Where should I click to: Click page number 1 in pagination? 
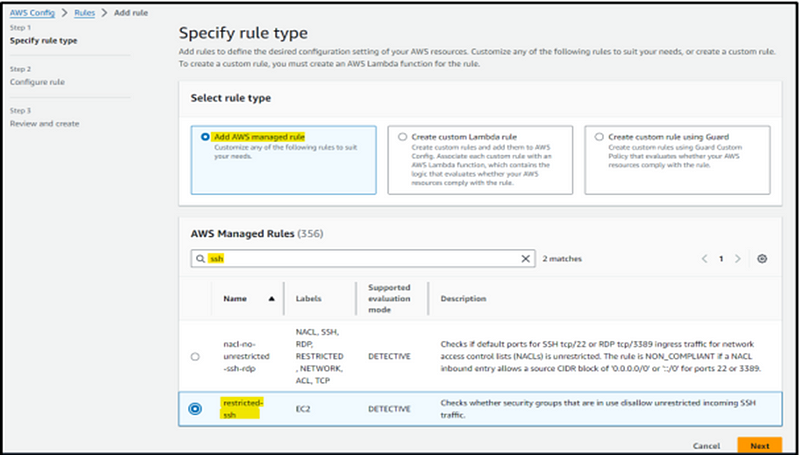(x=721, y=259)
